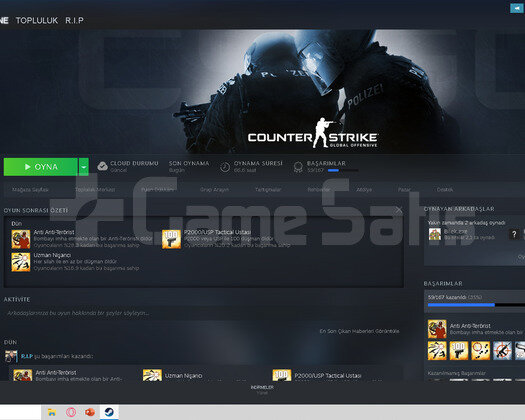Click the R.I.P avatar in activity feed

tap(11, 356)
